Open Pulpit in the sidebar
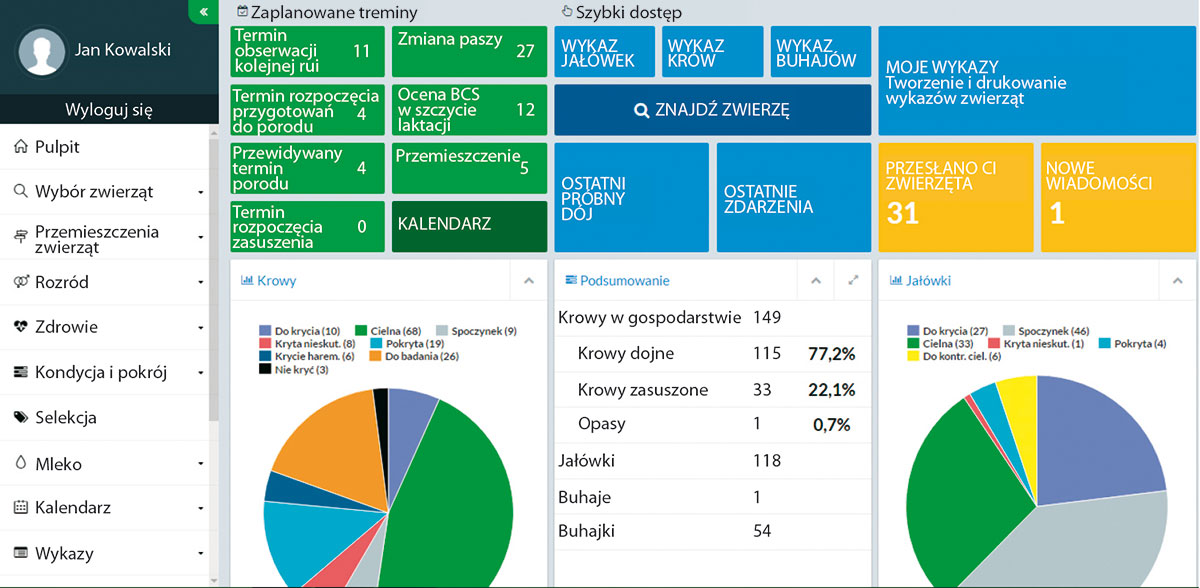This screenshot has width=1200, height=588. [x=104, y=147]
